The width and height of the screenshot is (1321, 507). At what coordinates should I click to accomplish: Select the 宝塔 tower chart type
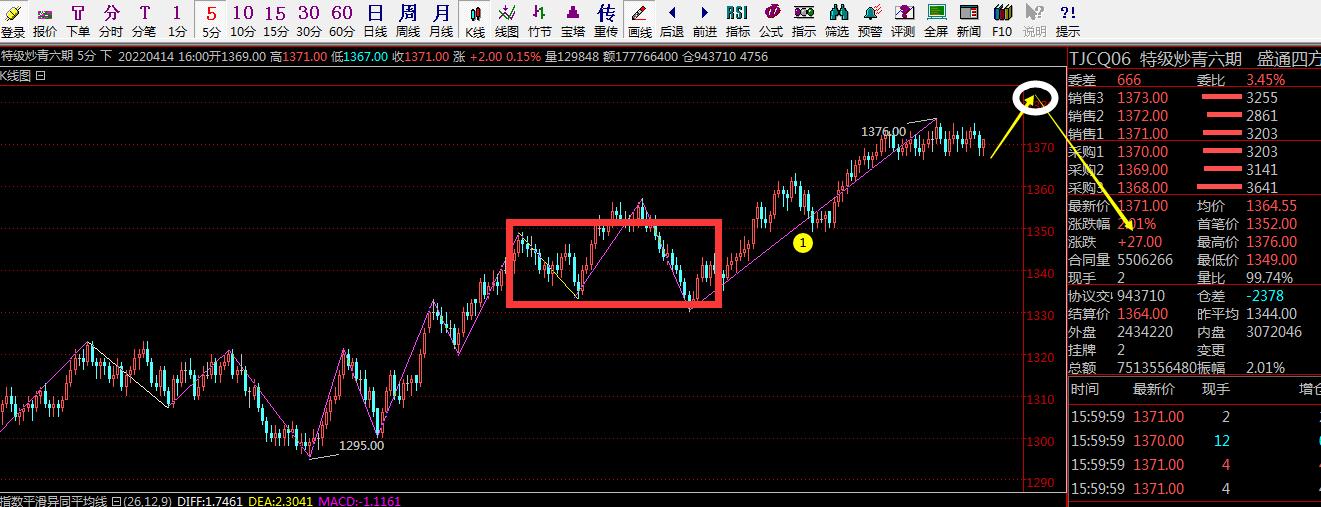coord(573,20)
